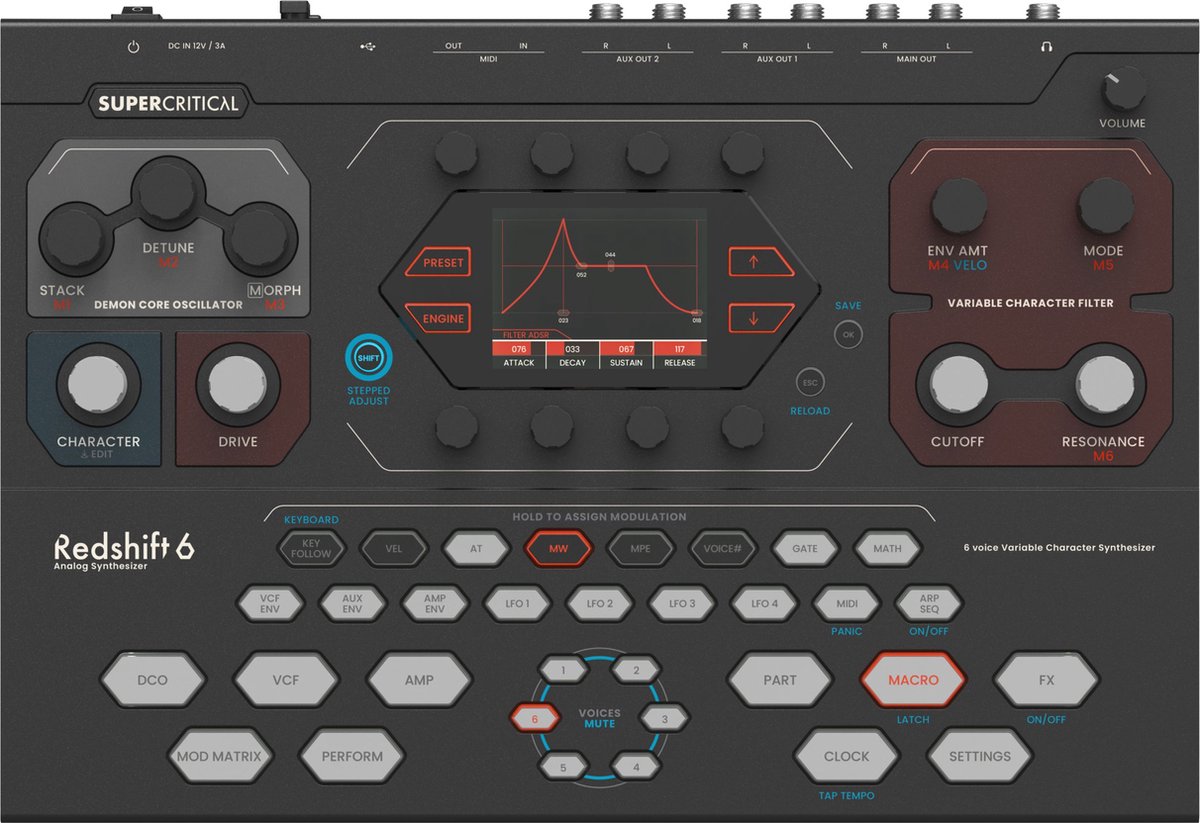Mute voice 4 in the voices ring

[x=636, y=767]
